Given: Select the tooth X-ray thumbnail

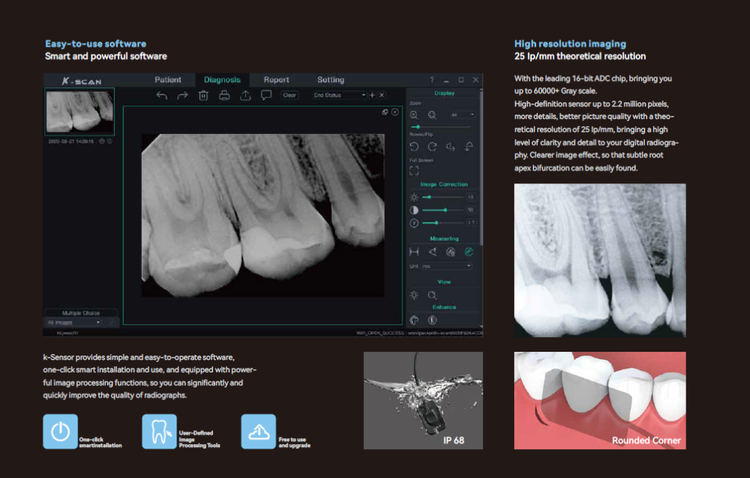Looking at the screenshot, I should coord(79,112).
